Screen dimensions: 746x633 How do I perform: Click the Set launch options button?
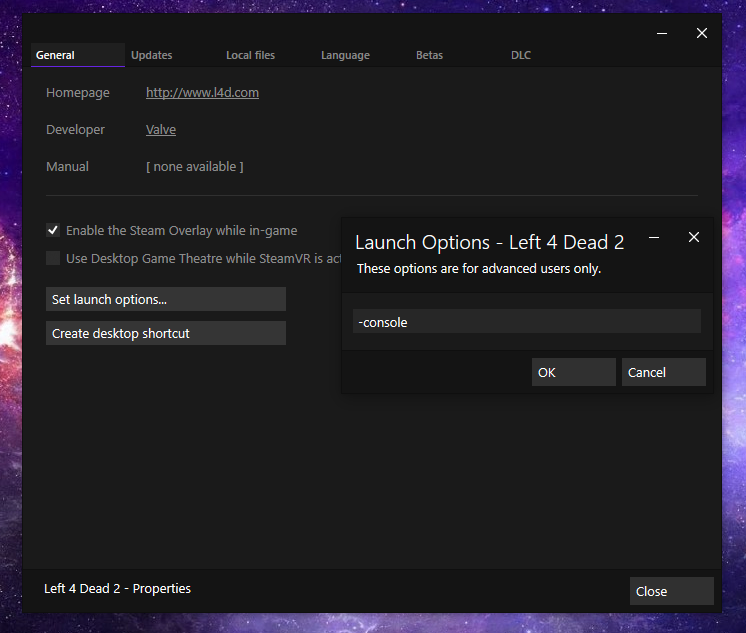pos(166,299)
